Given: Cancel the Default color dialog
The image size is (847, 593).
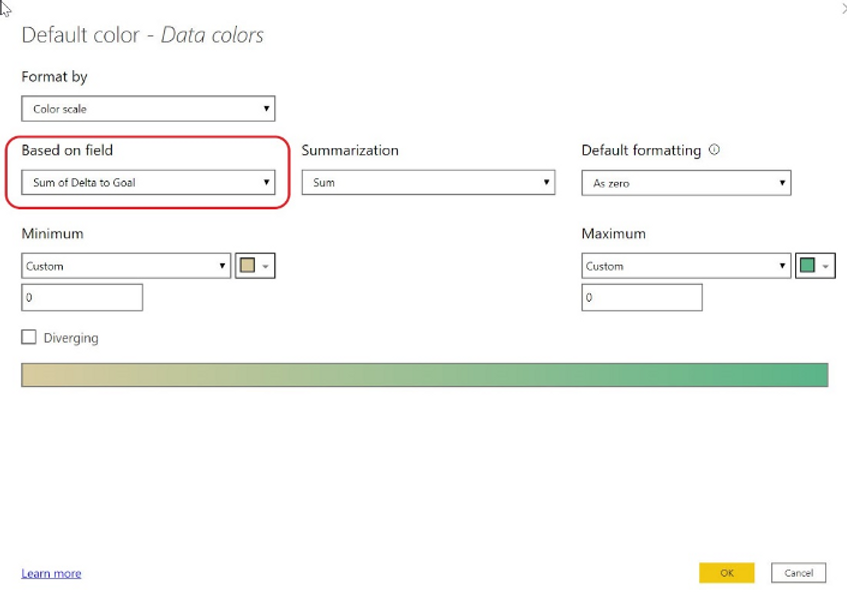Looking at the screenshot, I should pos(800,573).
